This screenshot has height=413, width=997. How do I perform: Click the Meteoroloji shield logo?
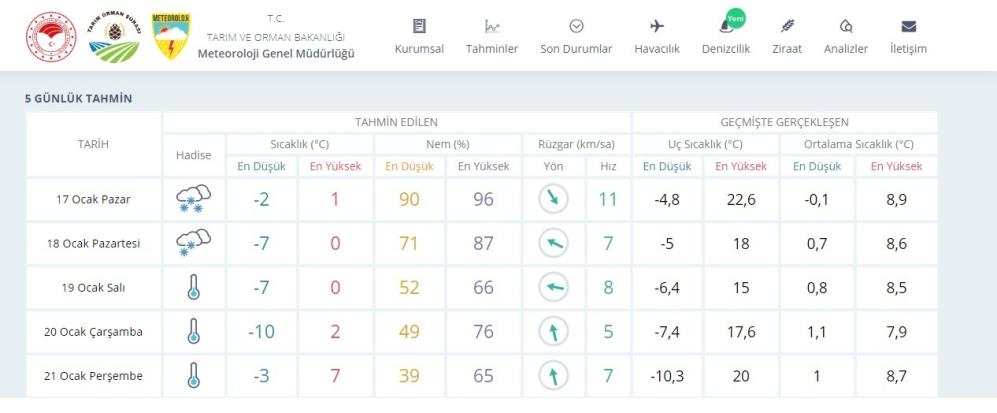(171, 37)
